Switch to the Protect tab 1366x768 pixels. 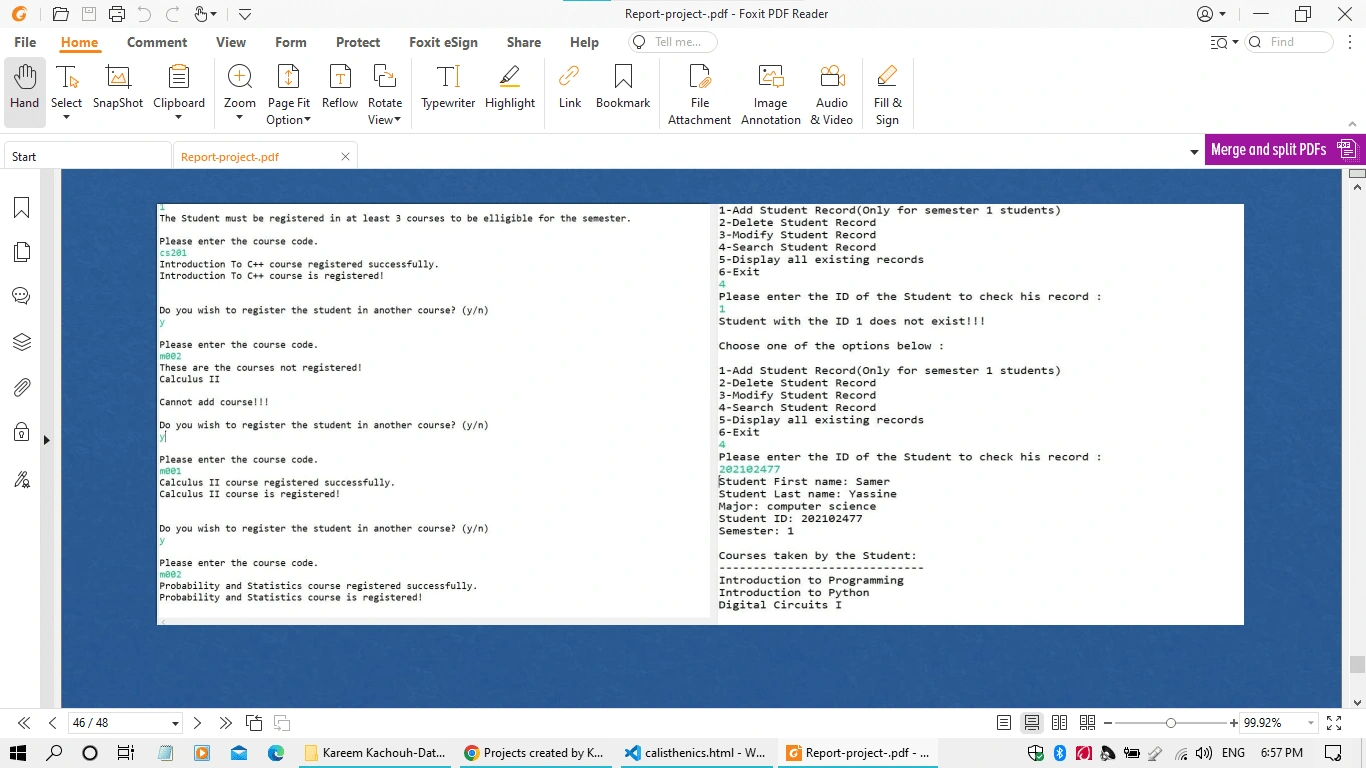[358, 42]
